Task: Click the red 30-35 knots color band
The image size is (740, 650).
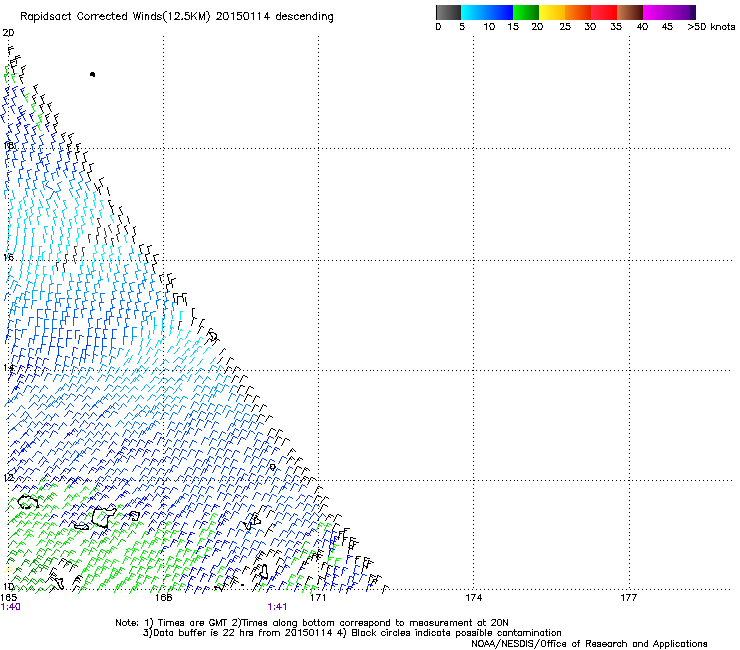Action: (x=604, y=12)
